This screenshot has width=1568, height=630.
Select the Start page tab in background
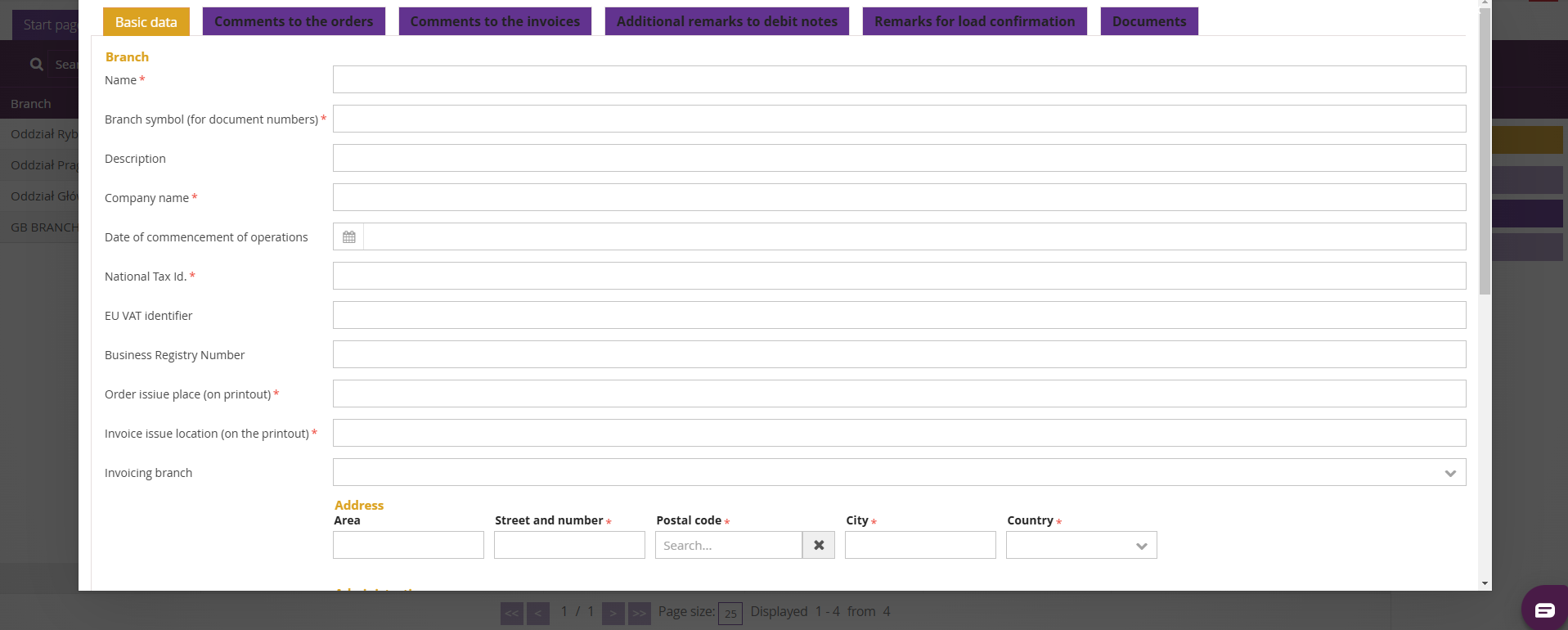pyautogui.click(x=47, y=25)
